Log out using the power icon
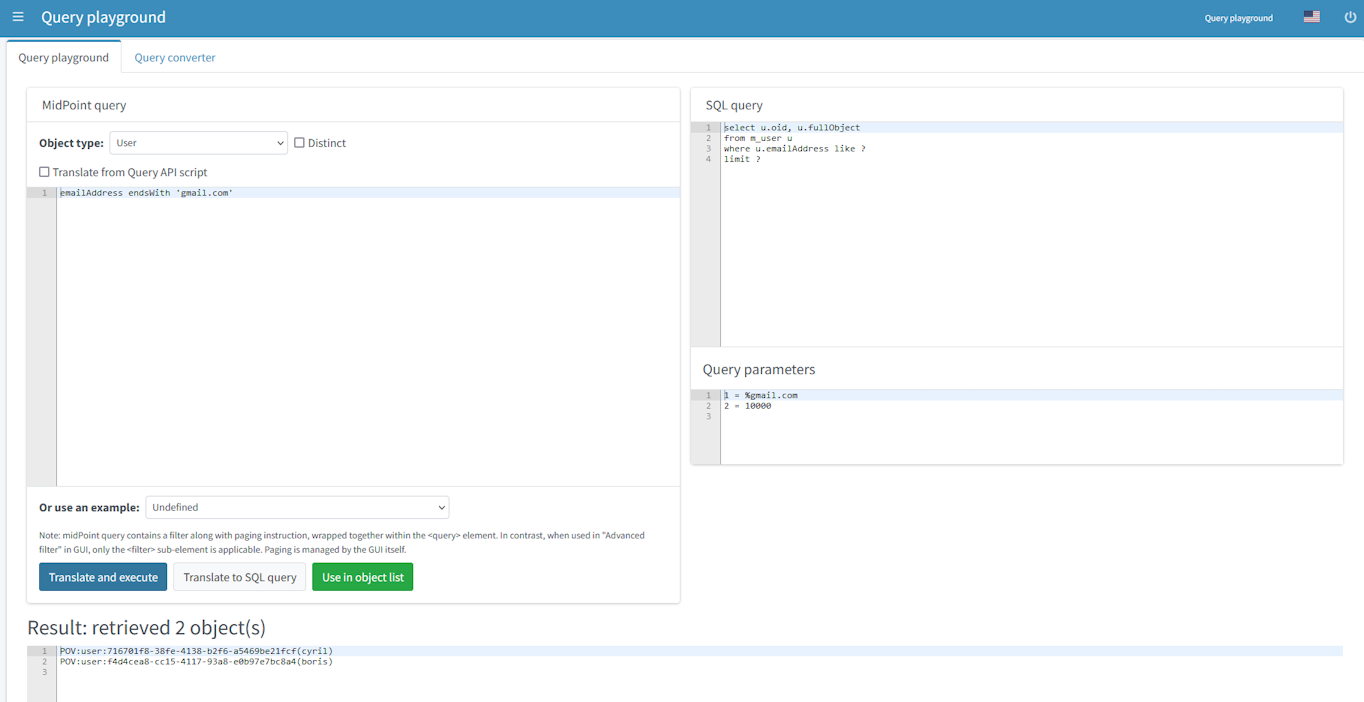The height and width of the screenshot is (702, 1364). point(1349,17)
